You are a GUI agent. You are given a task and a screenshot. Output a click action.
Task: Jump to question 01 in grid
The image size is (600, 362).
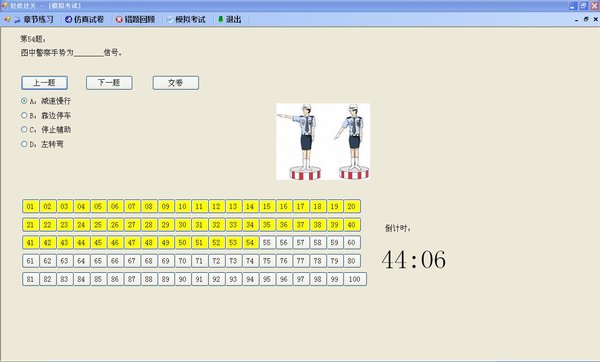pos(30,206)
